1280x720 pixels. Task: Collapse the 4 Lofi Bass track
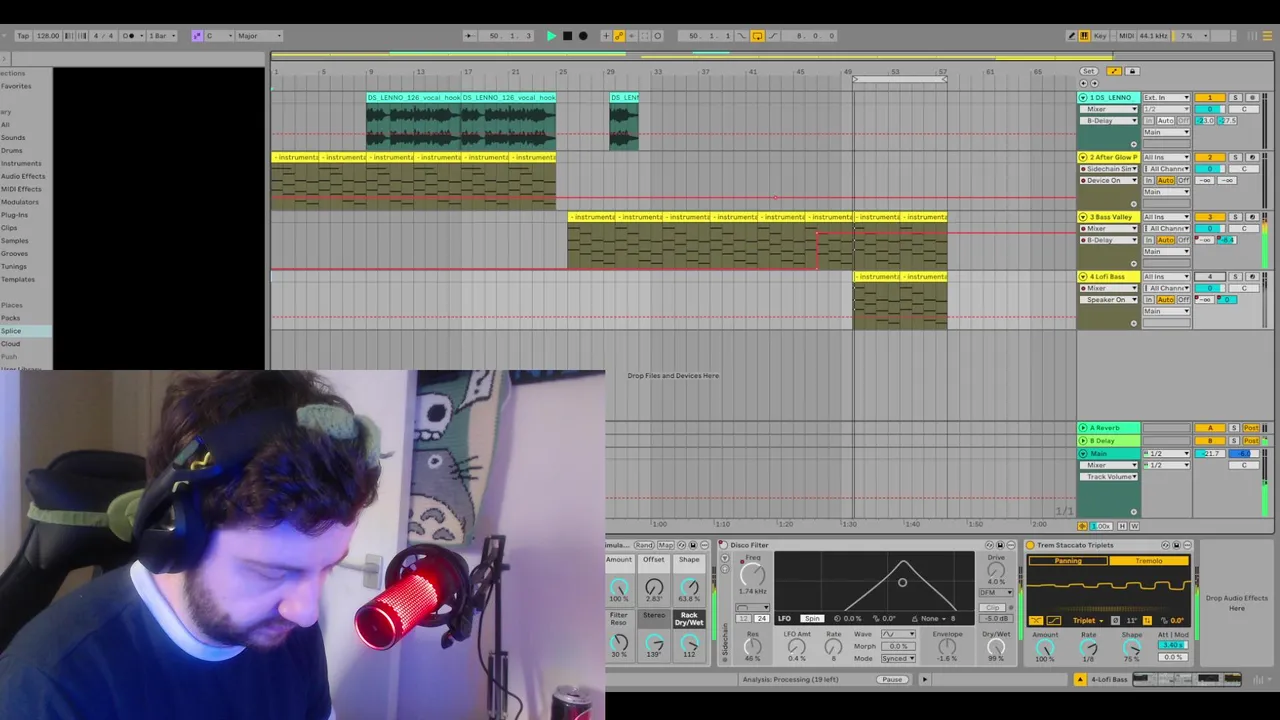[x=1083, y=277]
